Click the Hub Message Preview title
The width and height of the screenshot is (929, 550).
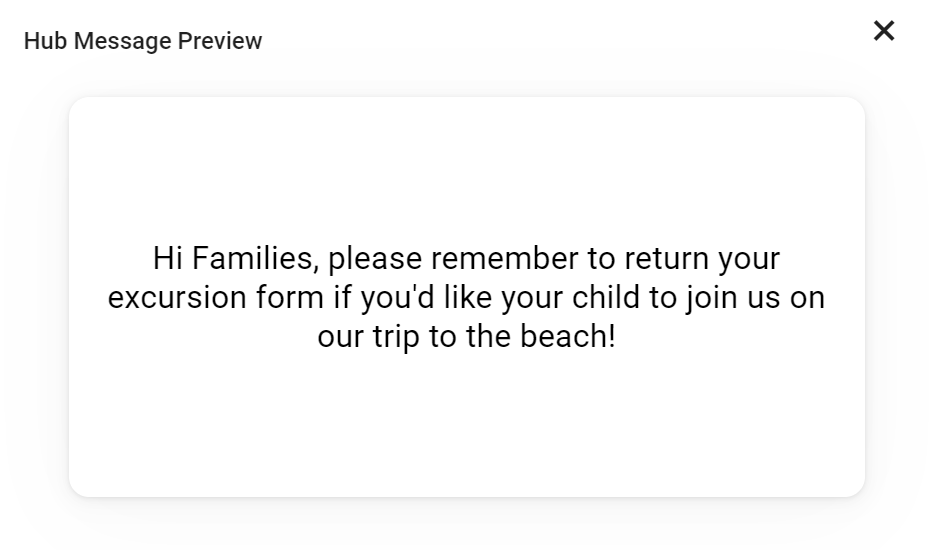(x=143, y=41)
